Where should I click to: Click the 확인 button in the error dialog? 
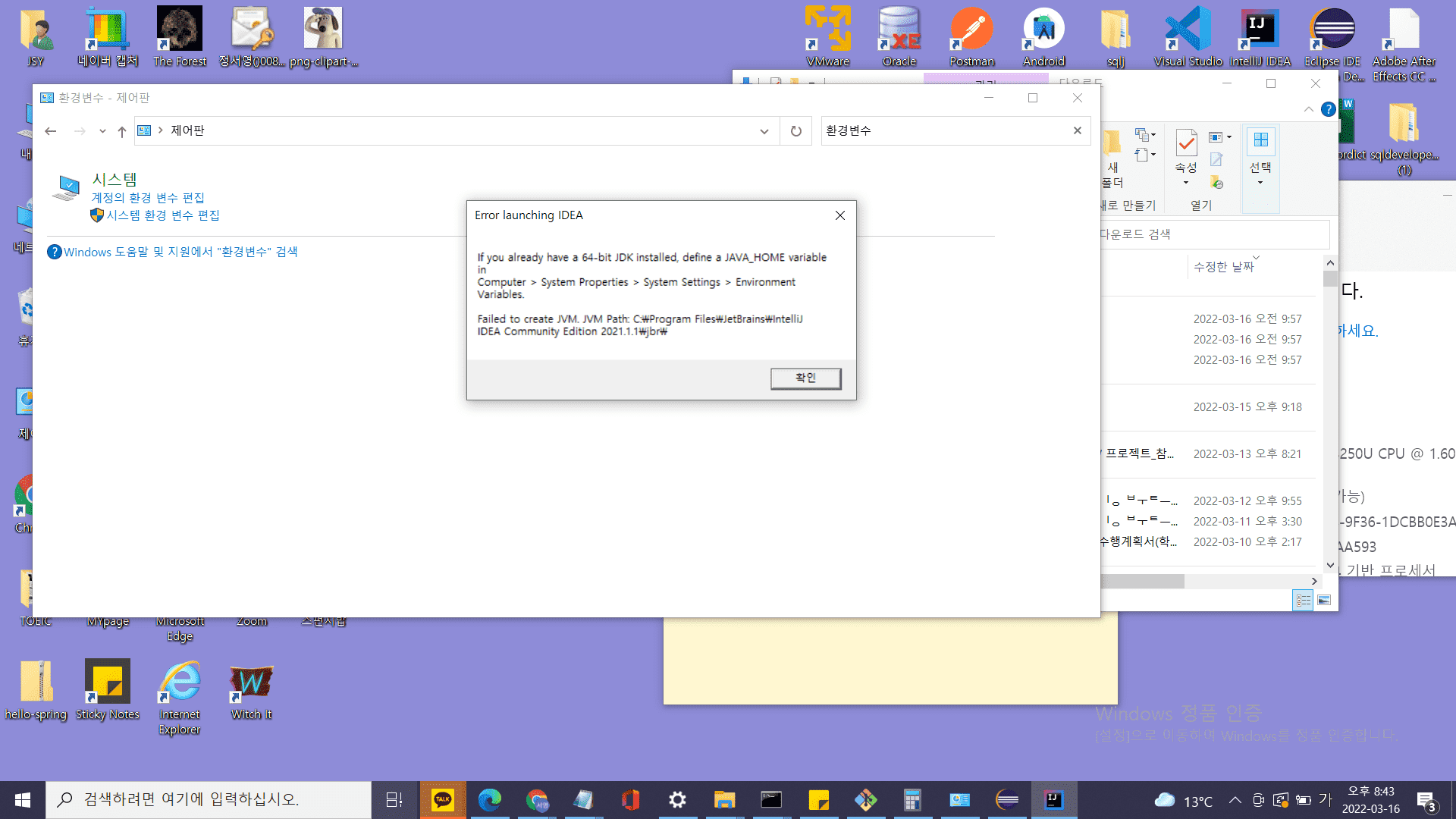(805, 378)
